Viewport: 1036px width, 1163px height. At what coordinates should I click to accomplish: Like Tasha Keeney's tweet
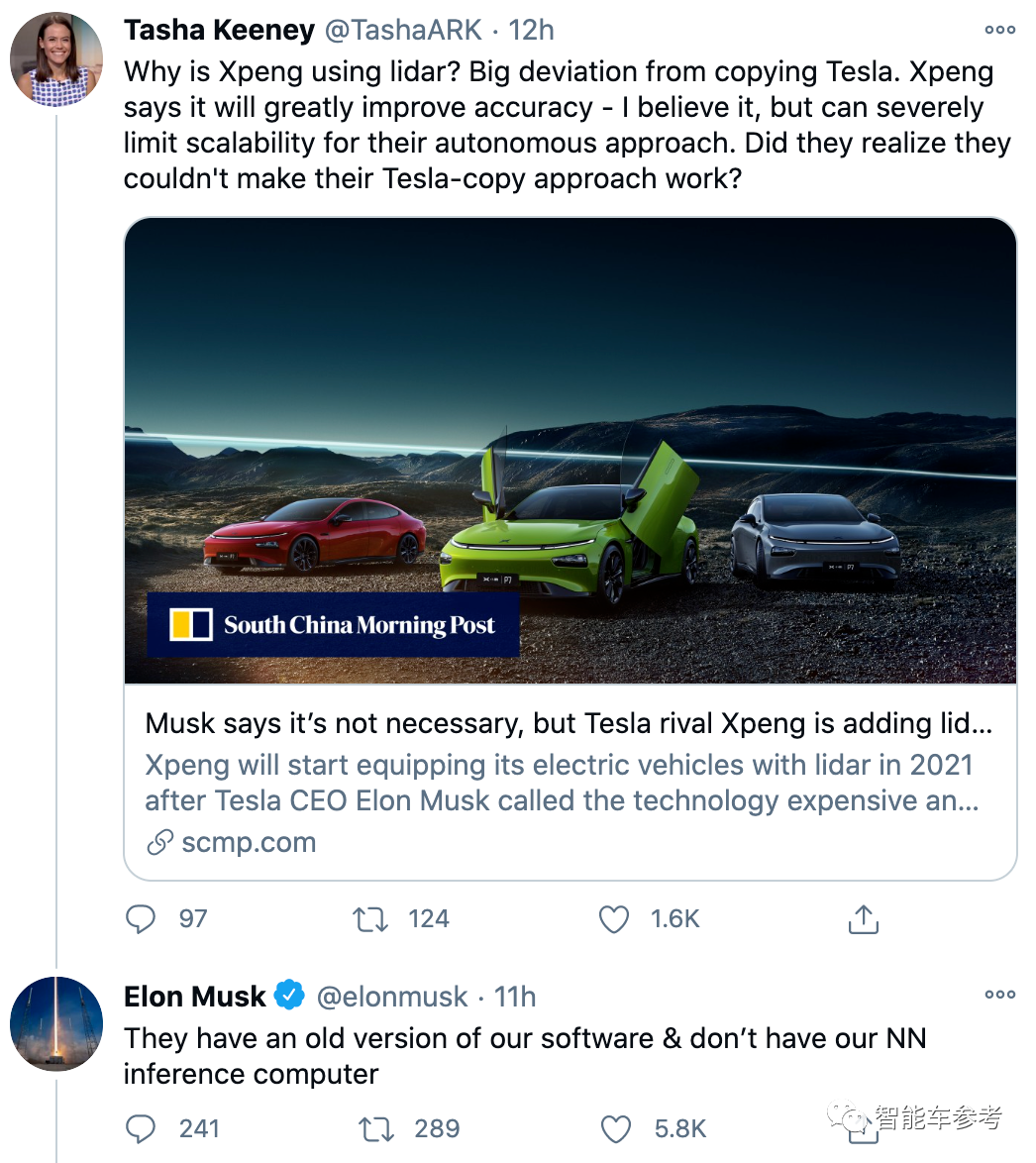614,919
